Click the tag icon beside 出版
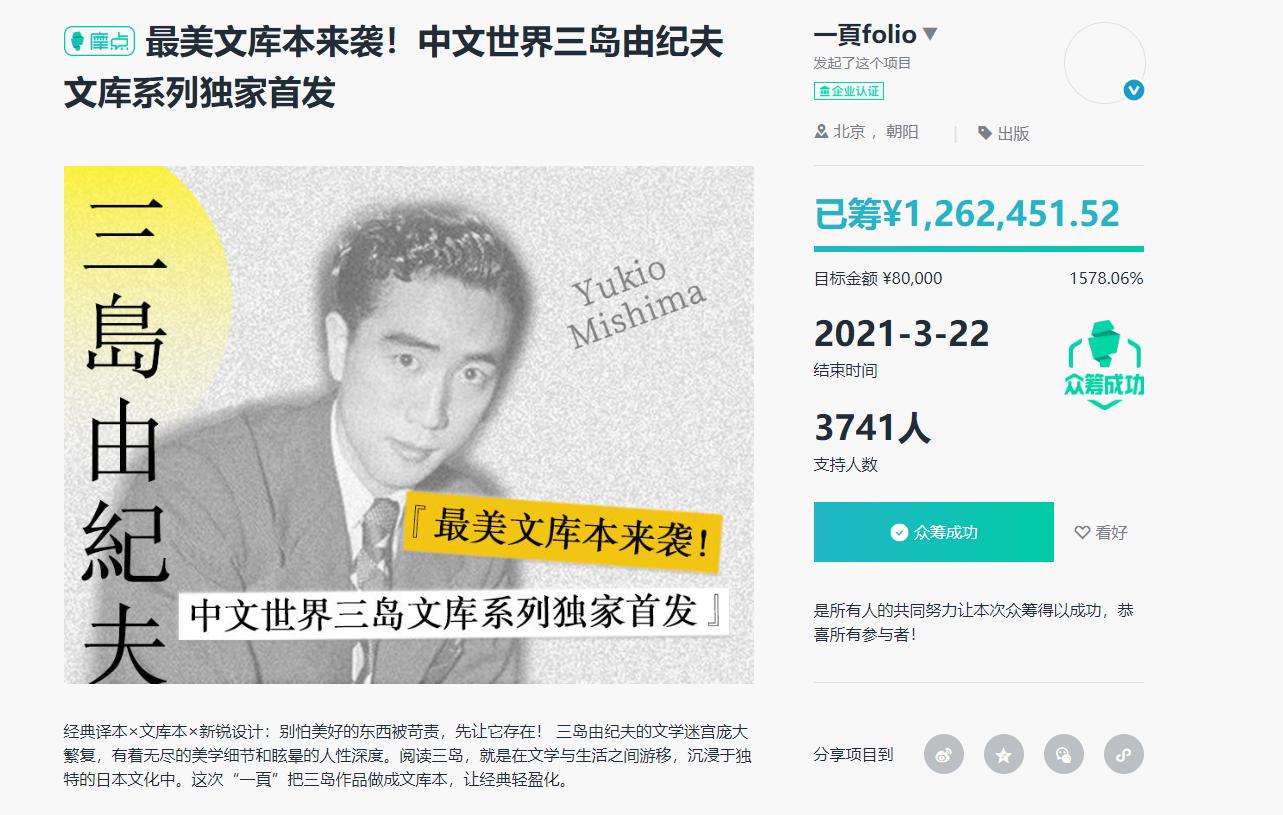The height and width of the screenshot is (815, 1283). (x=985, y=133)
